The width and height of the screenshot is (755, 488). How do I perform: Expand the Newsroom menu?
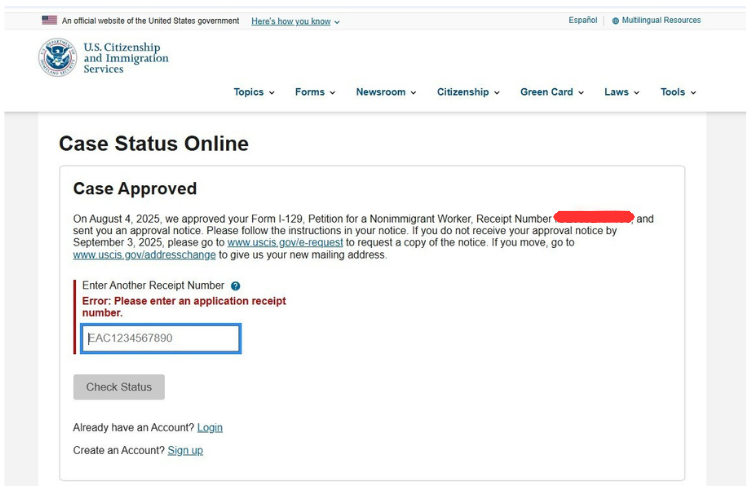pyautogui.click(x=386, y=92)
